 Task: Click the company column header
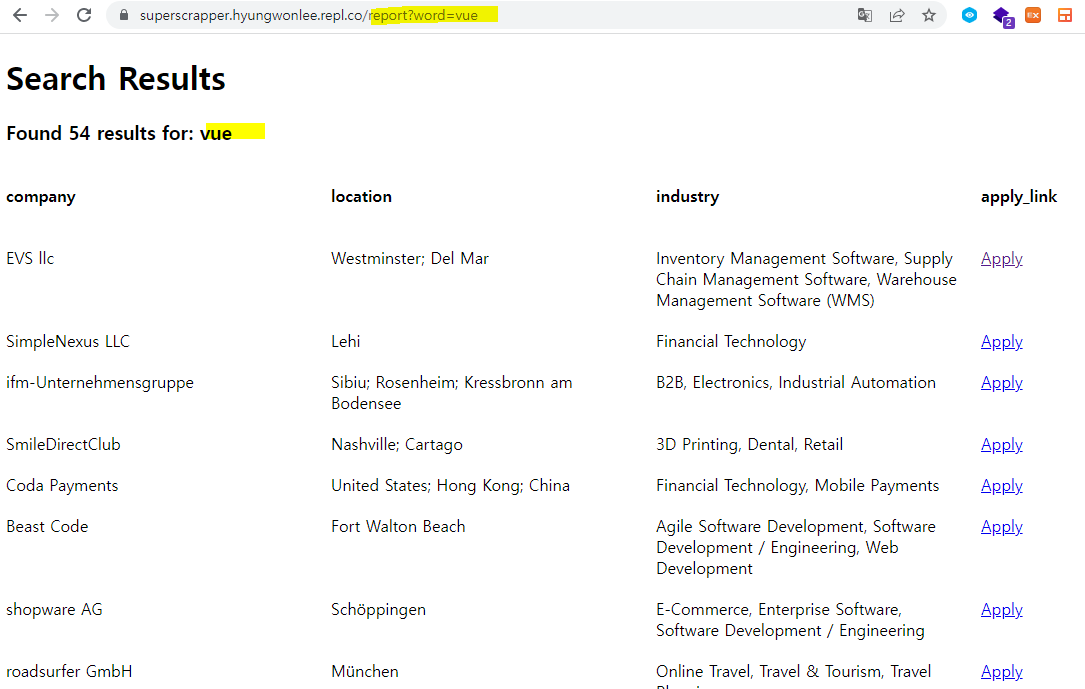(41, 196)
